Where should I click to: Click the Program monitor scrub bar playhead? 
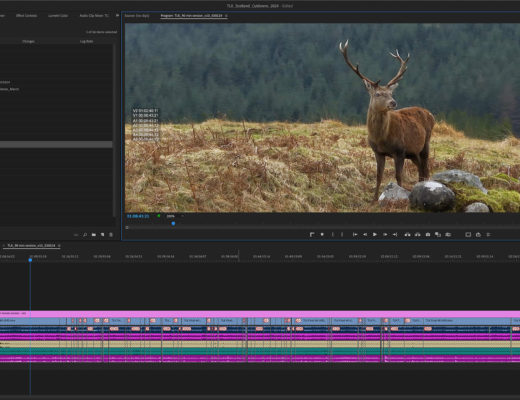(x=173, y=223)
